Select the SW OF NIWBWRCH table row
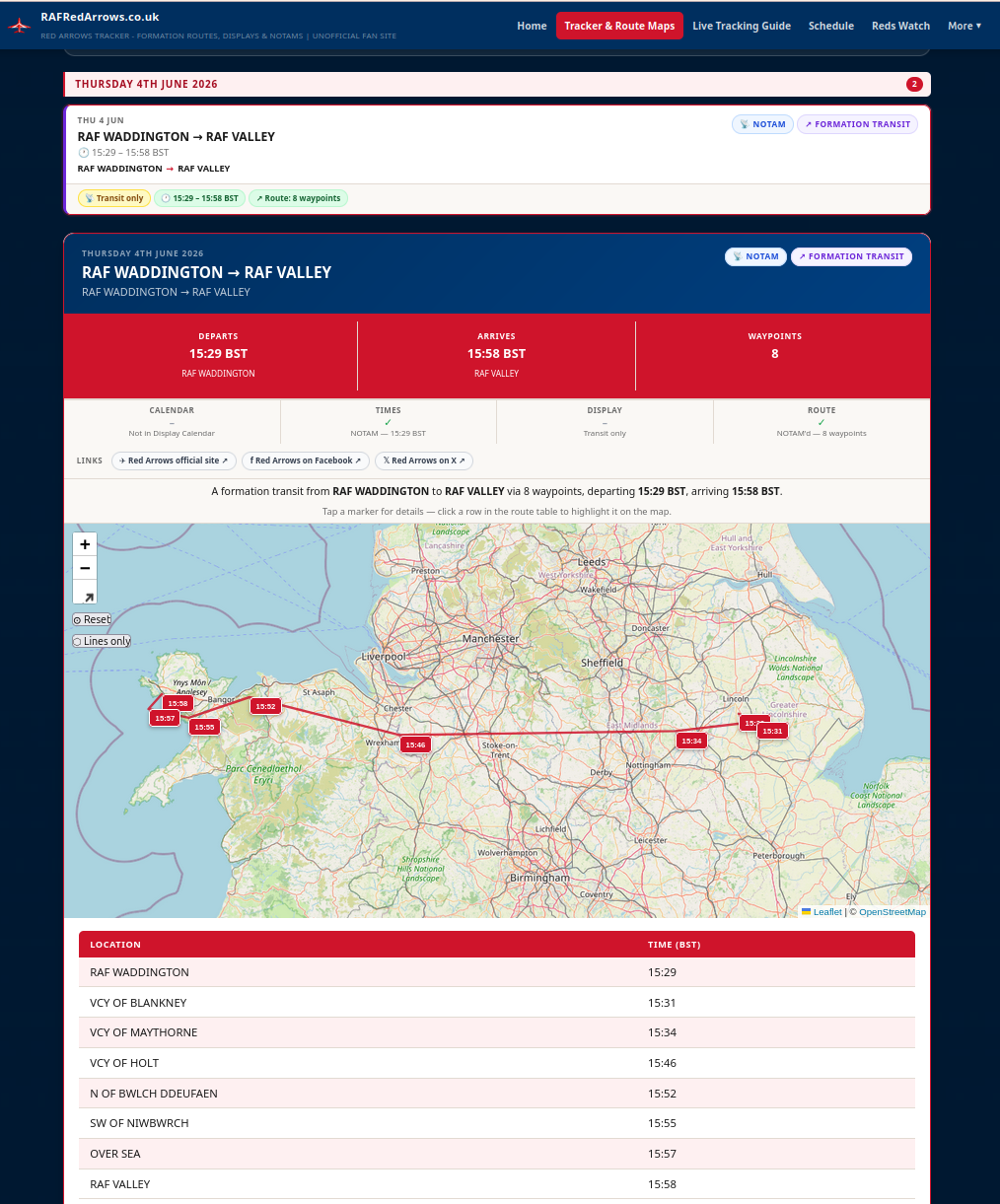This screenshot has height=1204, width=1000. (497, 1123)
